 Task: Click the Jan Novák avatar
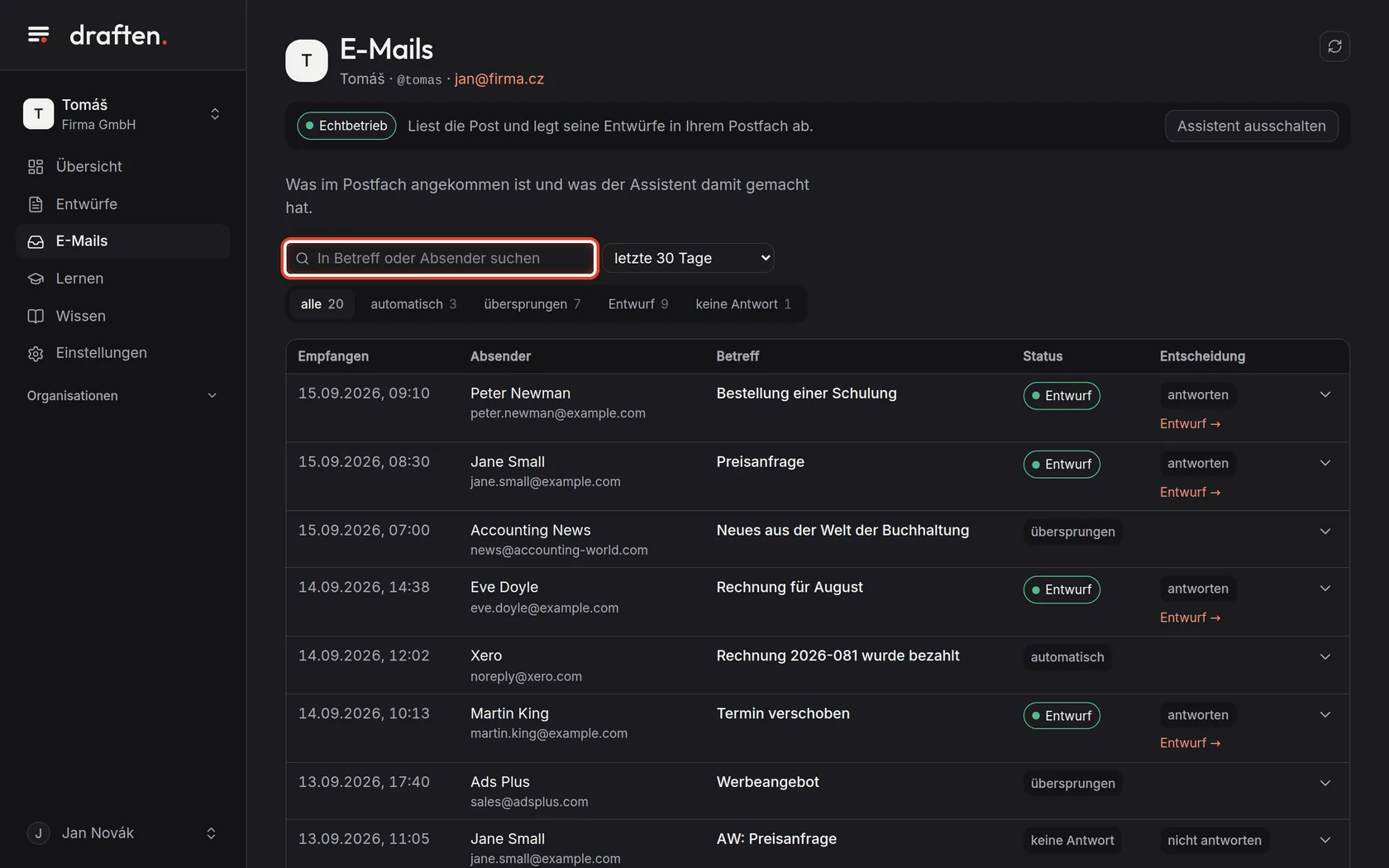pos(38,833)
